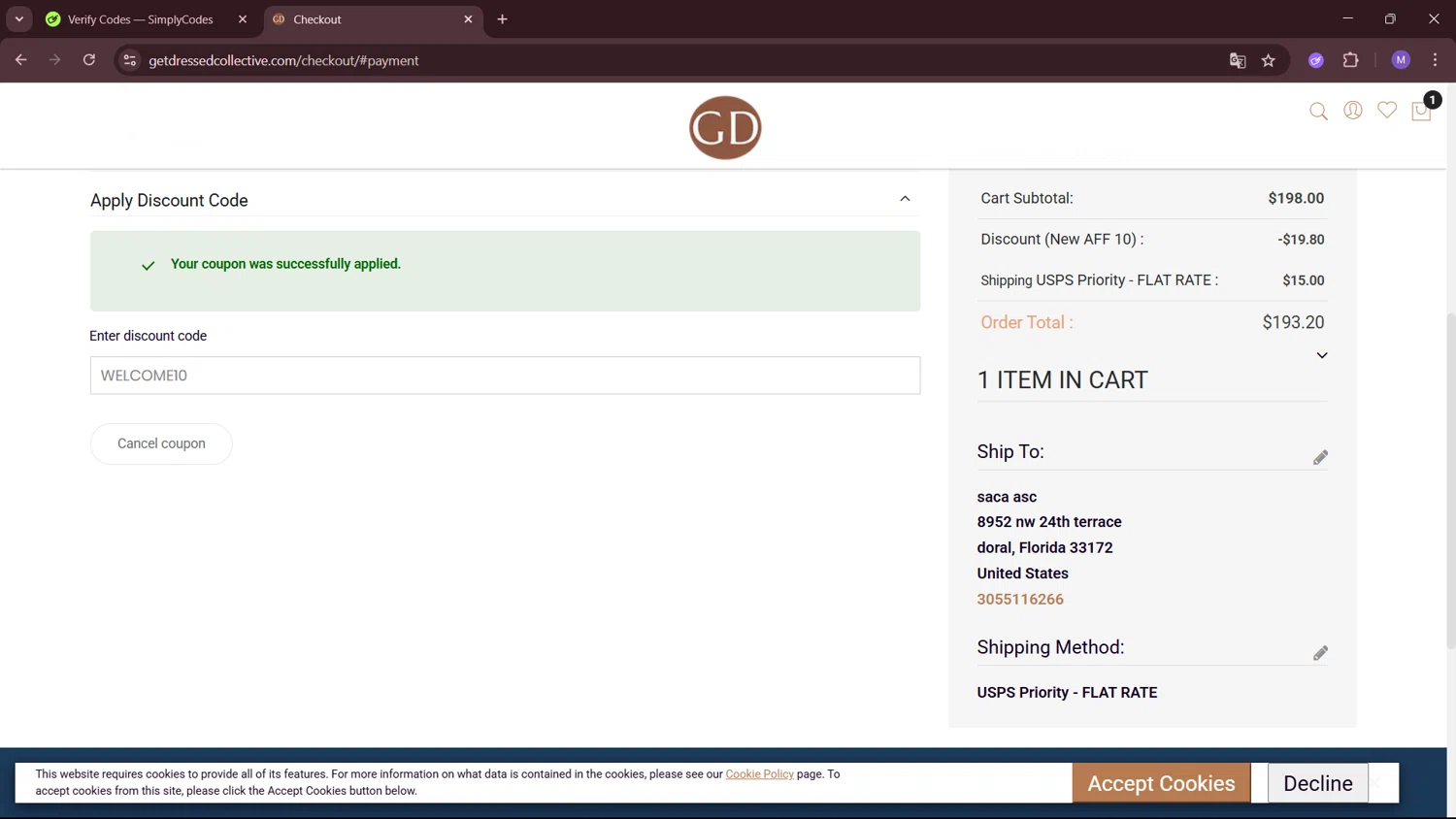The image size is (1456, 819).
Task: Click the page vertical scrollbar
Action: click(1450, 480)
